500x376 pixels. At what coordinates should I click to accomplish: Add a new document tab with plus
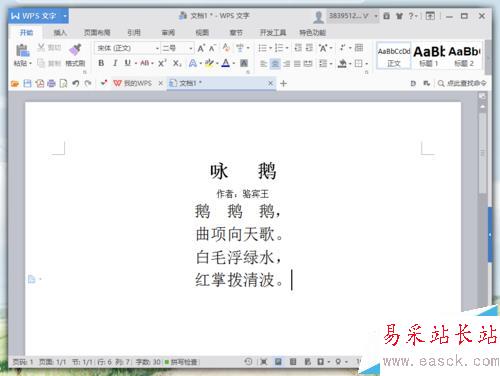click(x=283, y=83)
